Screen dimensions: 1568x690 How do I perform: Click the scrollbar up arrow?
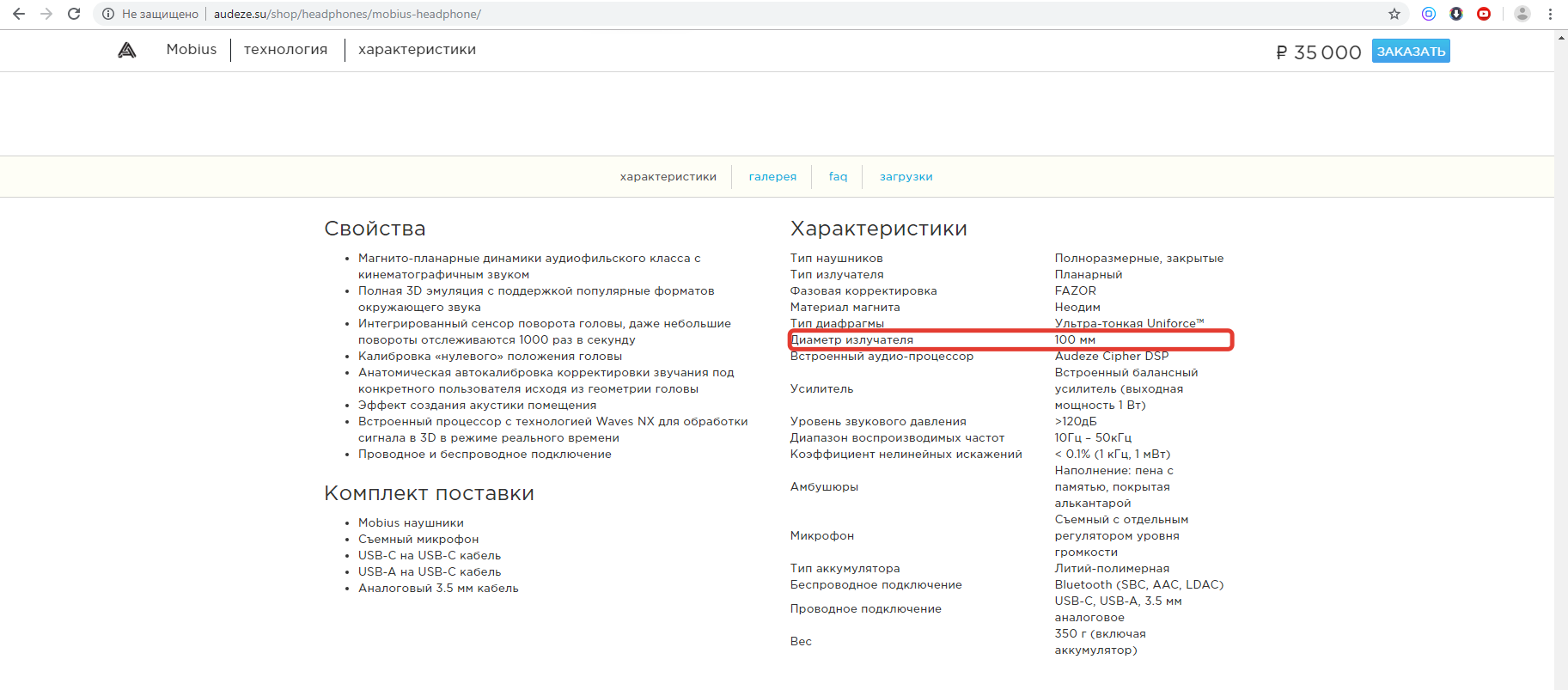pos(1560,38)
